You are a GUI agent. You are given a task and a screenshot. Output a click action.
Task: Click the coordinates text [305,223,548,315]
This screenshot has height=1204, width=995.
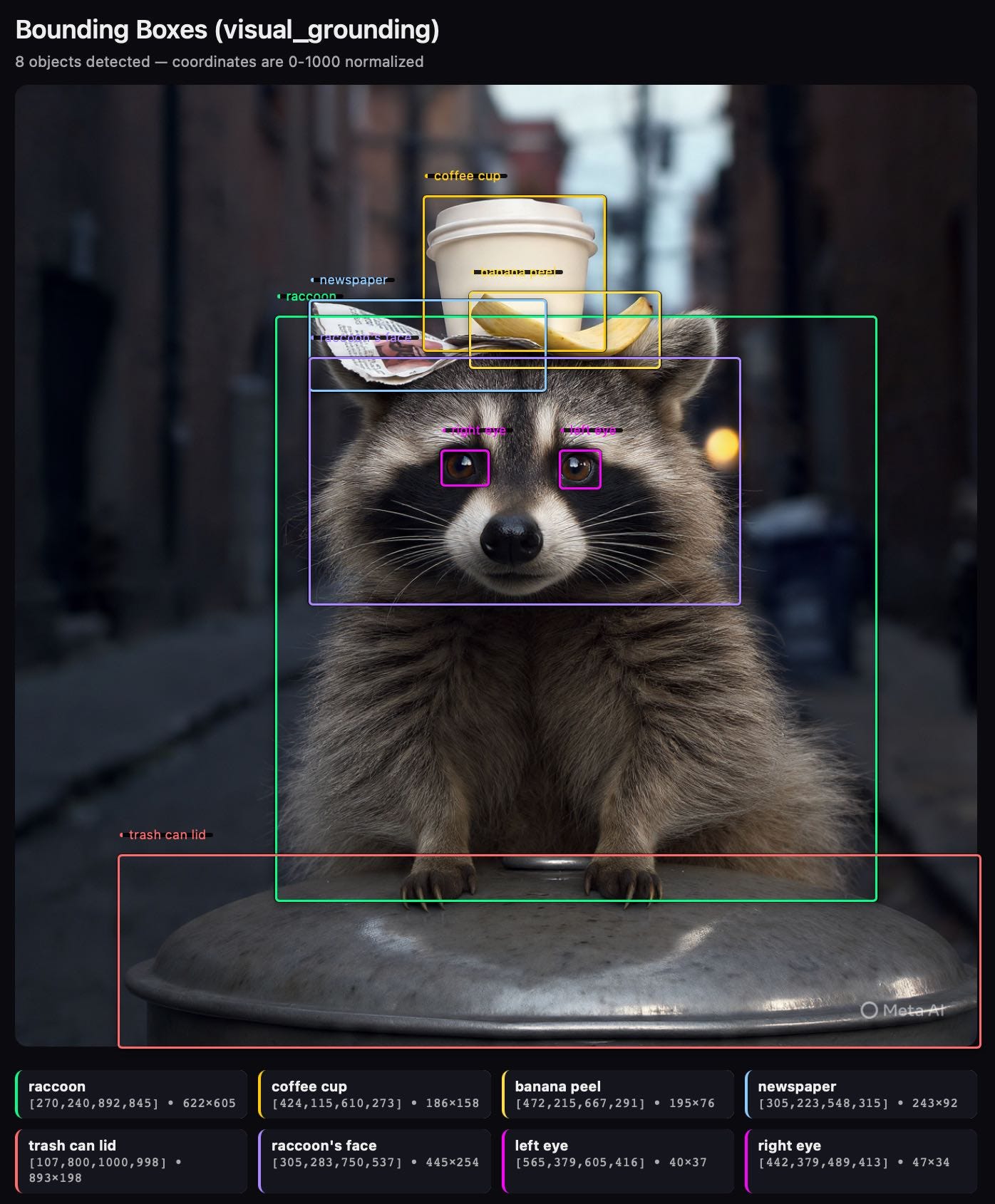[824, 1103]
